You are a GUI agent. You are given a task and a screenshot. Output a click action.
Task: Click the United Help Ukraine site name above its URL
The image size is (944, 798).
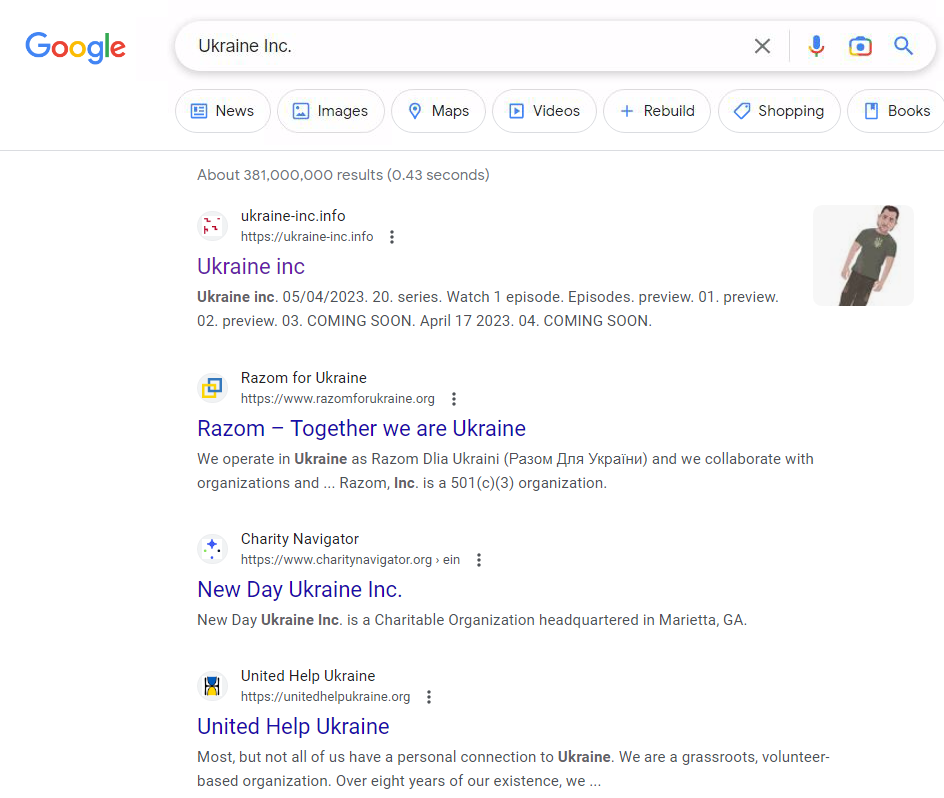click(308, 676)
